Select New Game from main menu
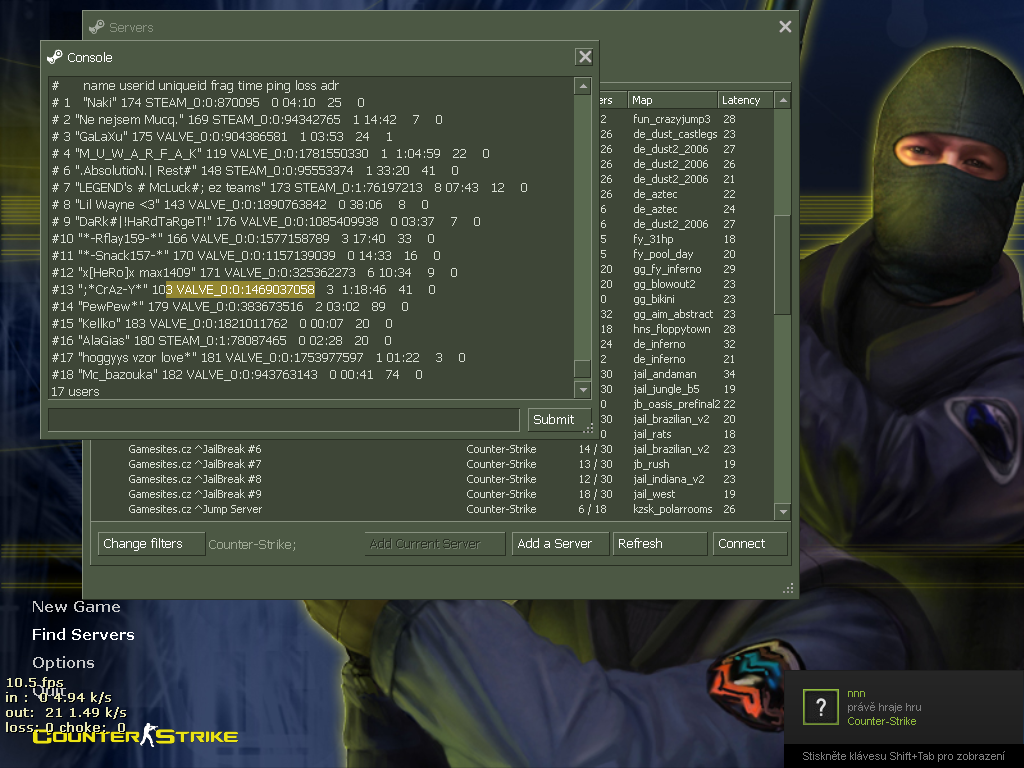Image resolution: width=1024 pixels, height=768 pixels. tap(76, 607)
